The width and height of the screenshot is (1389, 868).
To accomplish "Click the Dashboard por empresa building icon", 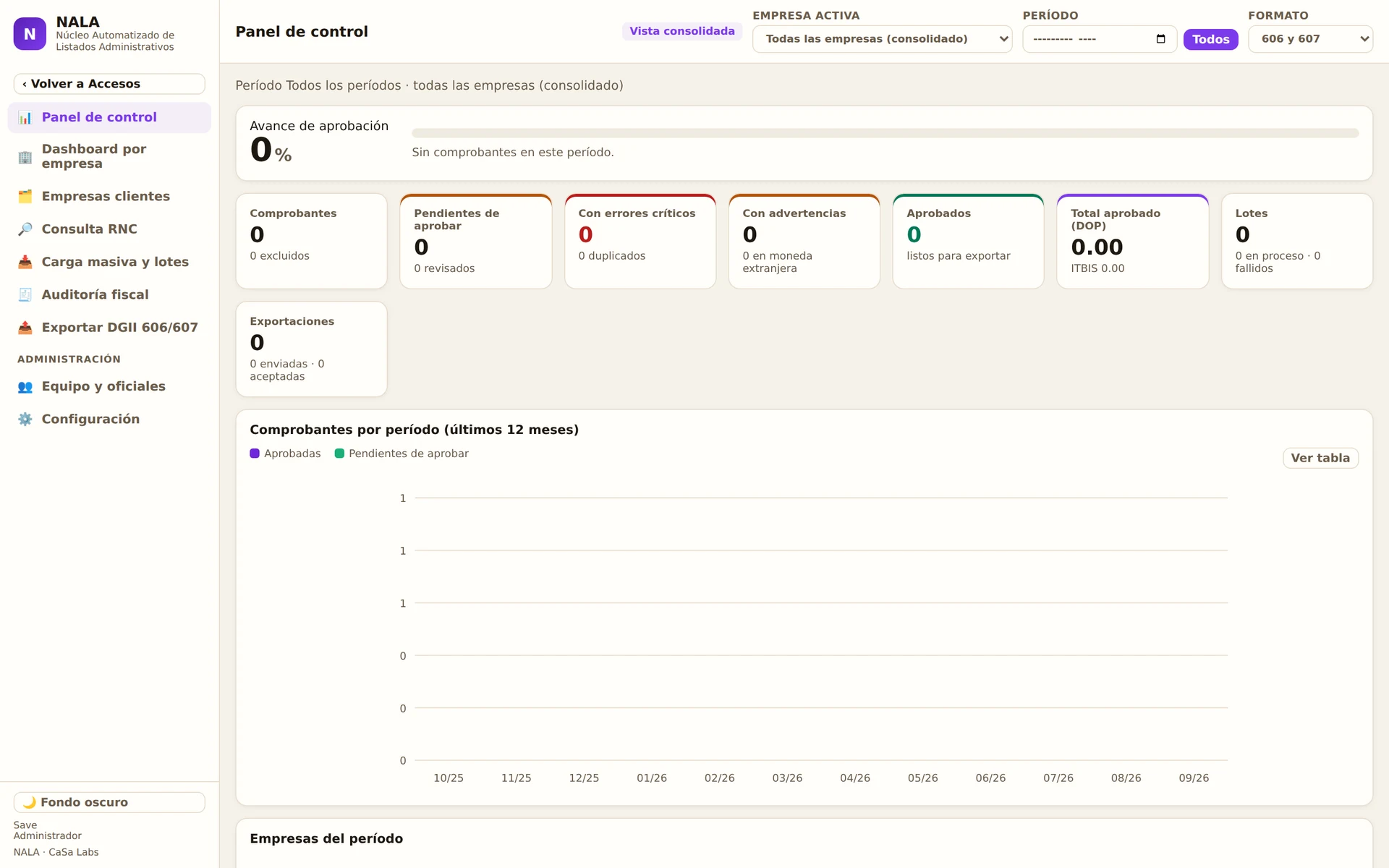I will point(25,156).
